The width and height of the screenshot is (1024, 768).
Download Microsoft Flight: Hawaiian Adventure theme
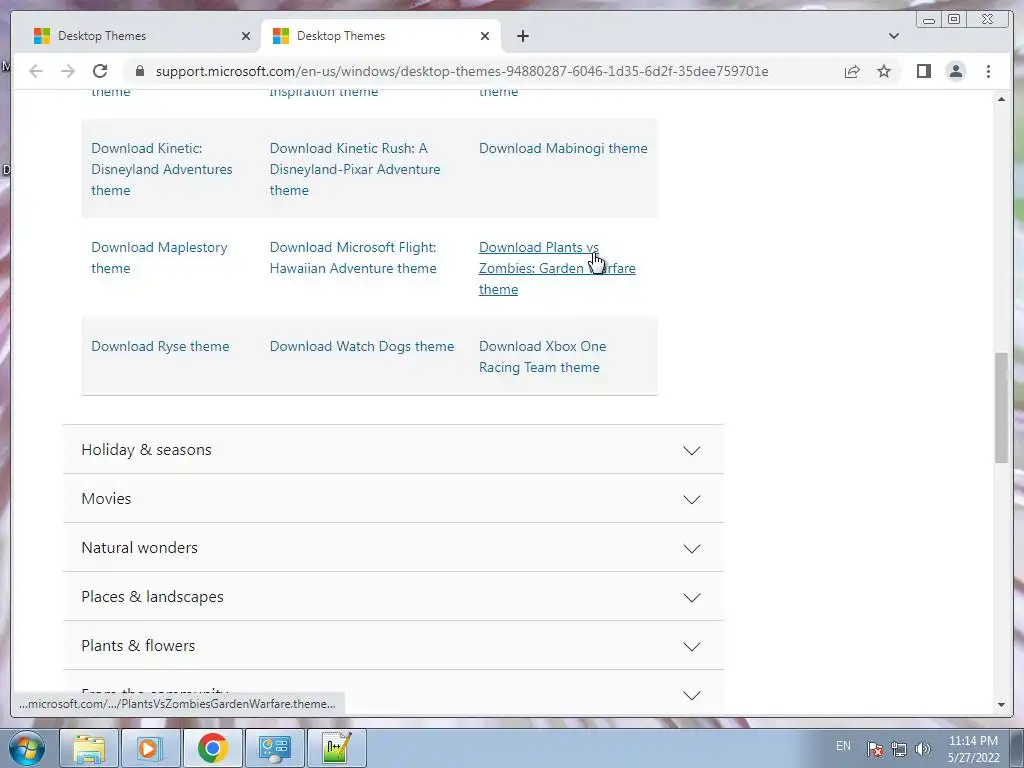[353, 258]
